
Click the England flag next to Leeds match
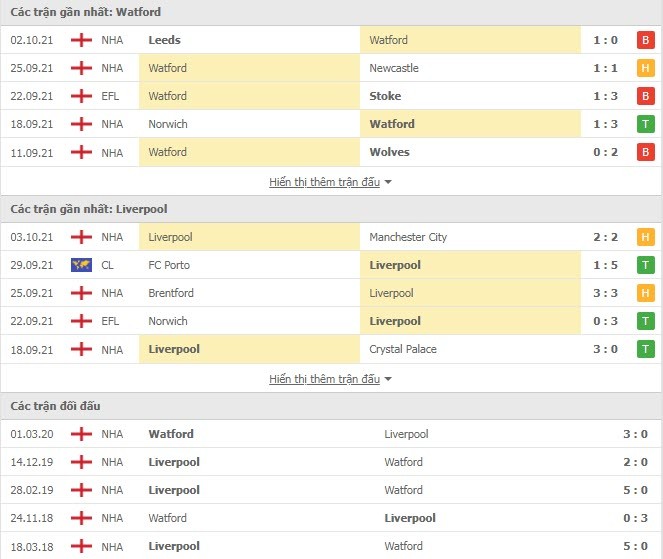(81, 40)
